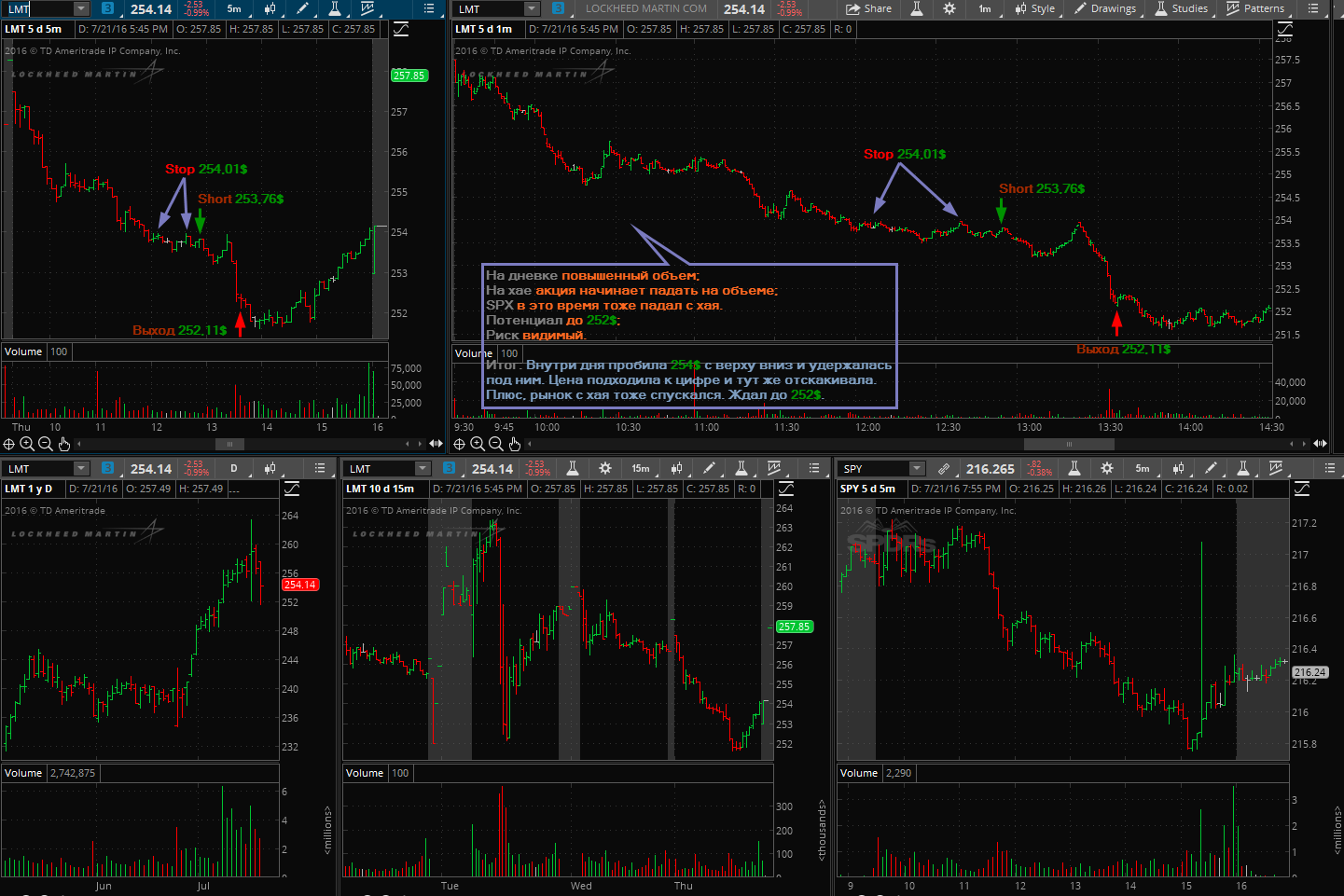Open style icon in the LMT daily chart

tap(270, 468)
